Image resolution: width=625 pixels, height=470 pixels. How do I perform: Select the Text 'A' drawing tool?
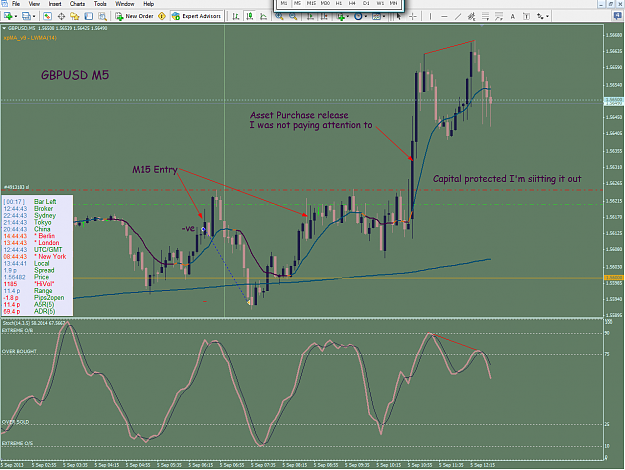click(x=513, y=16)
